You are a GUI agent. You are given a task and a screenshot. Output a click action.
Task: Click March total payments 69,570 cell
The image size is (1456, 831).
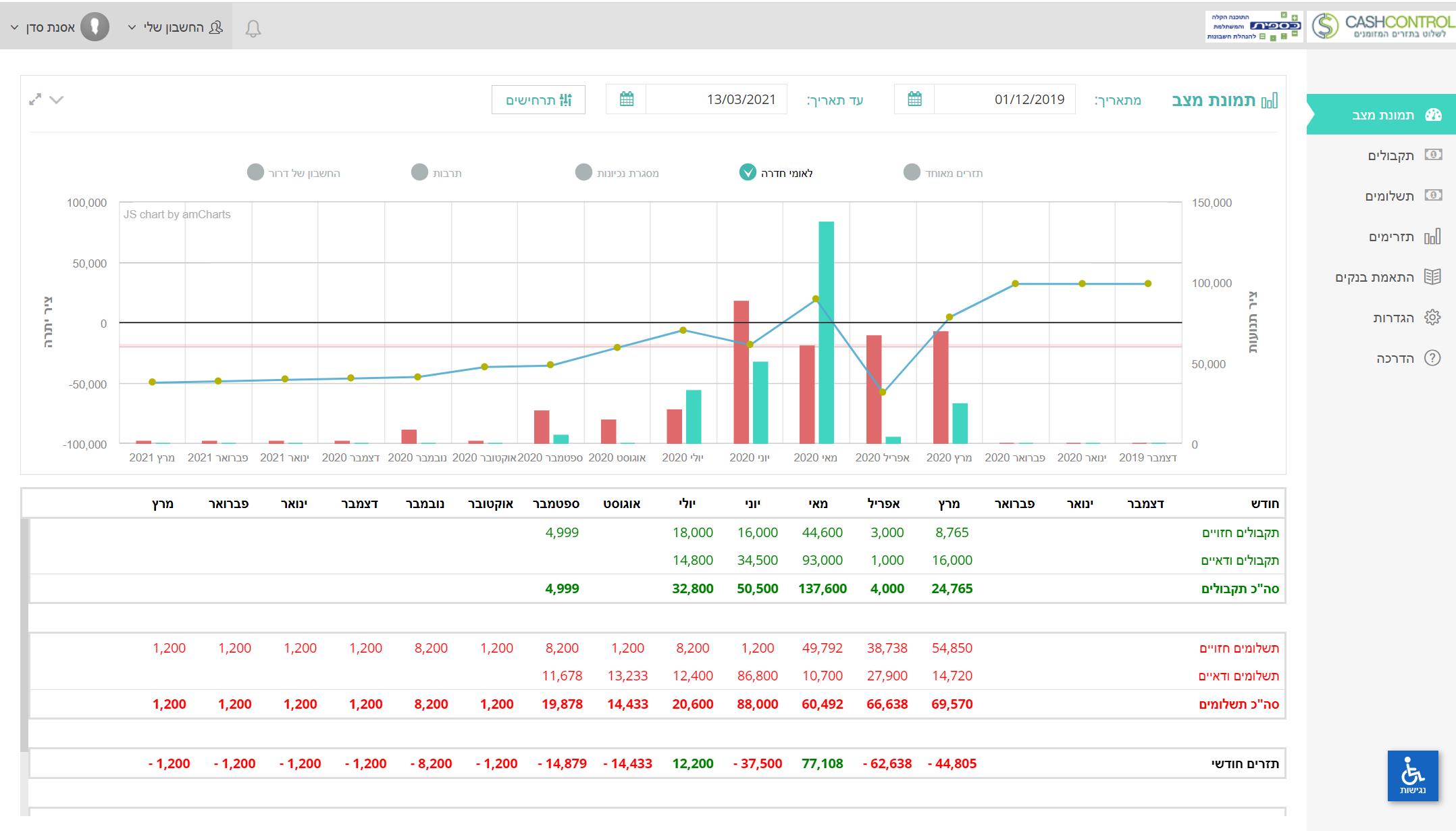click(952, 704)
